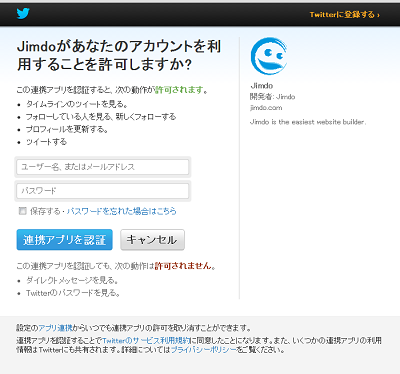Open the アプリ連携 settings link

55,328
